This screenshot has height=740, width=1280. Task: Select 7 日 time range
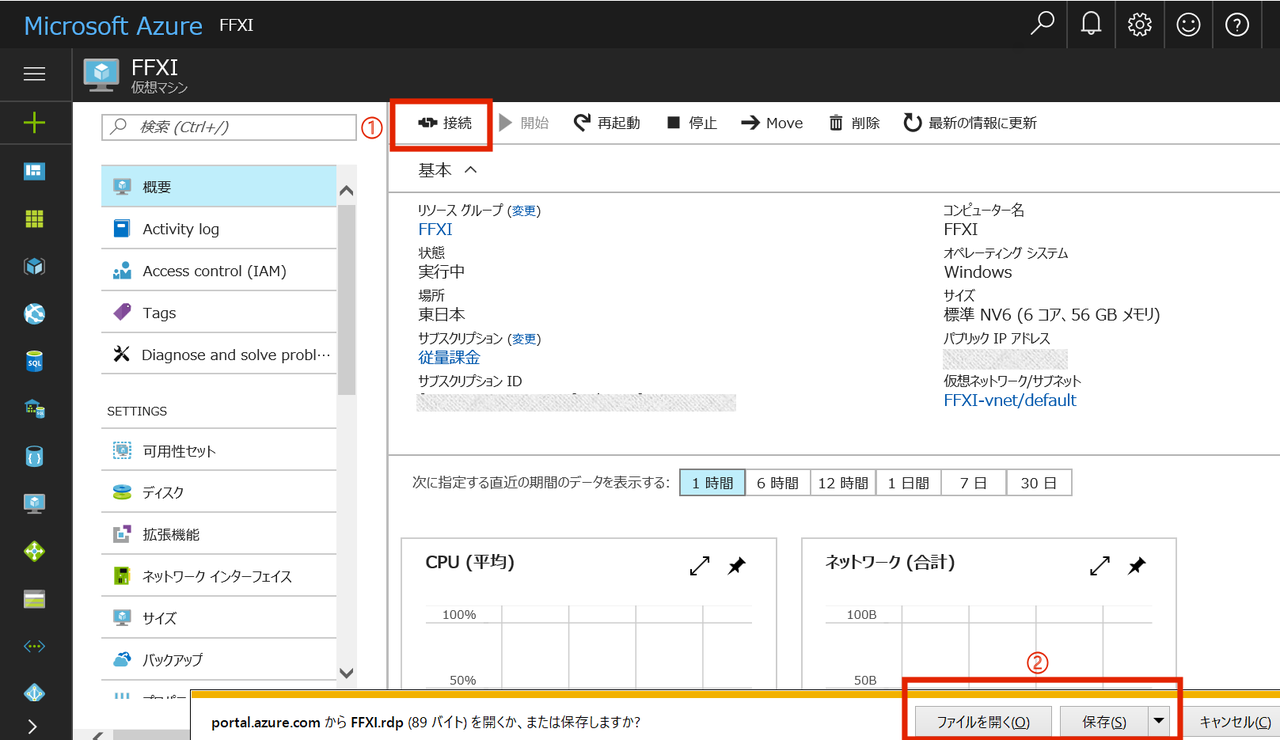[x=973, y=483]
